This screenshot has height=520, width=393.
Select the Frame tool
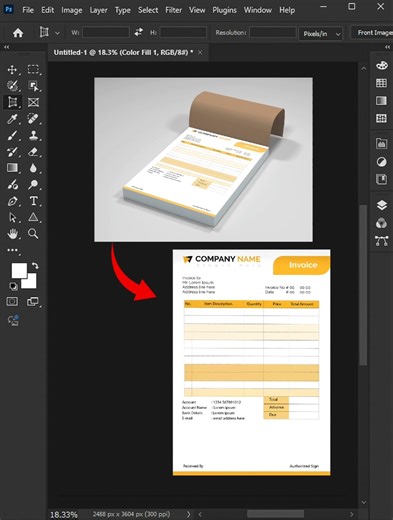point(33,102)
